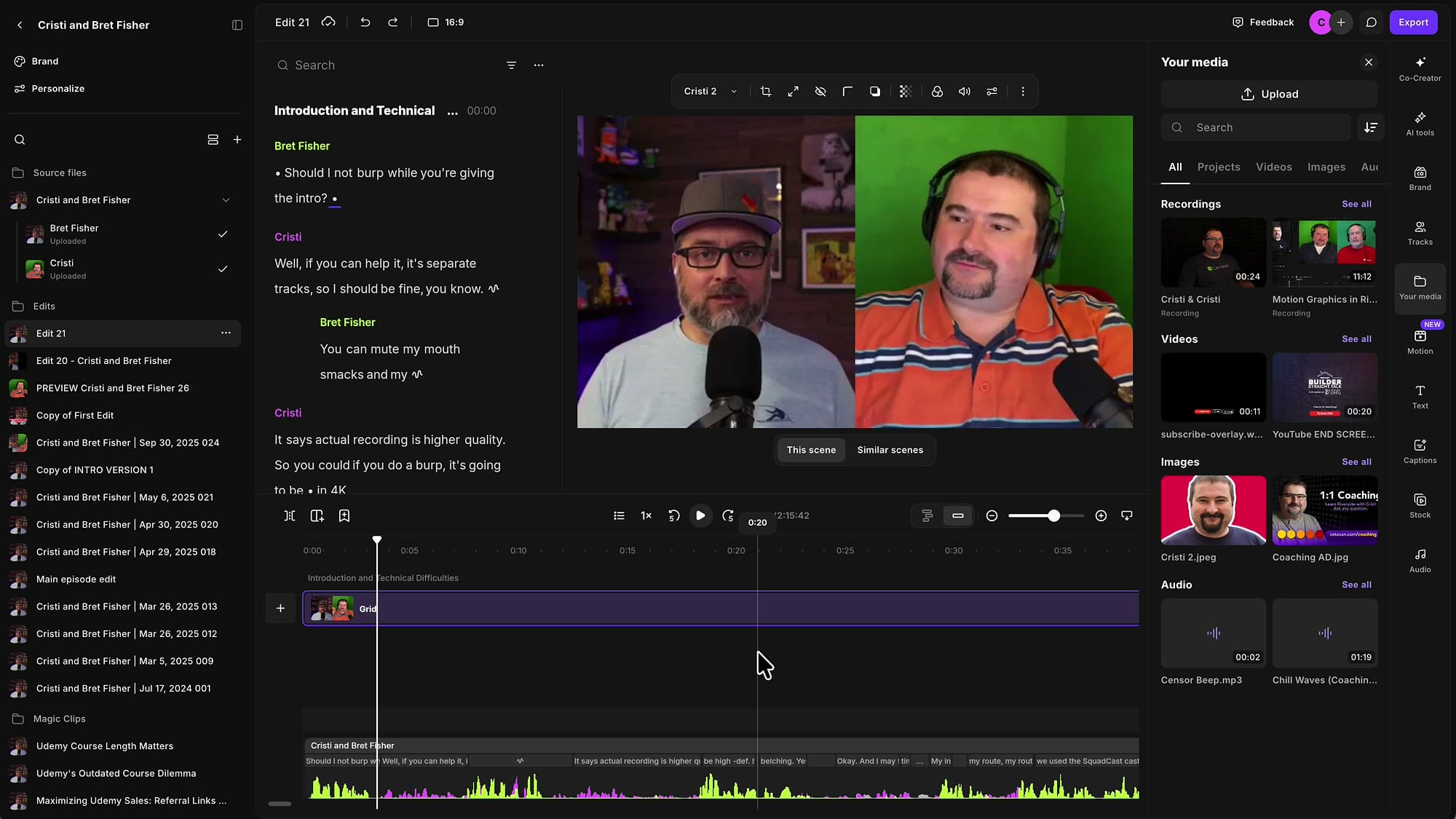Image resolution: width=1456 pixels, height=819 pixels.
Task: Toggle the Bret Fisher track checkmark
Action: (223, 234)
